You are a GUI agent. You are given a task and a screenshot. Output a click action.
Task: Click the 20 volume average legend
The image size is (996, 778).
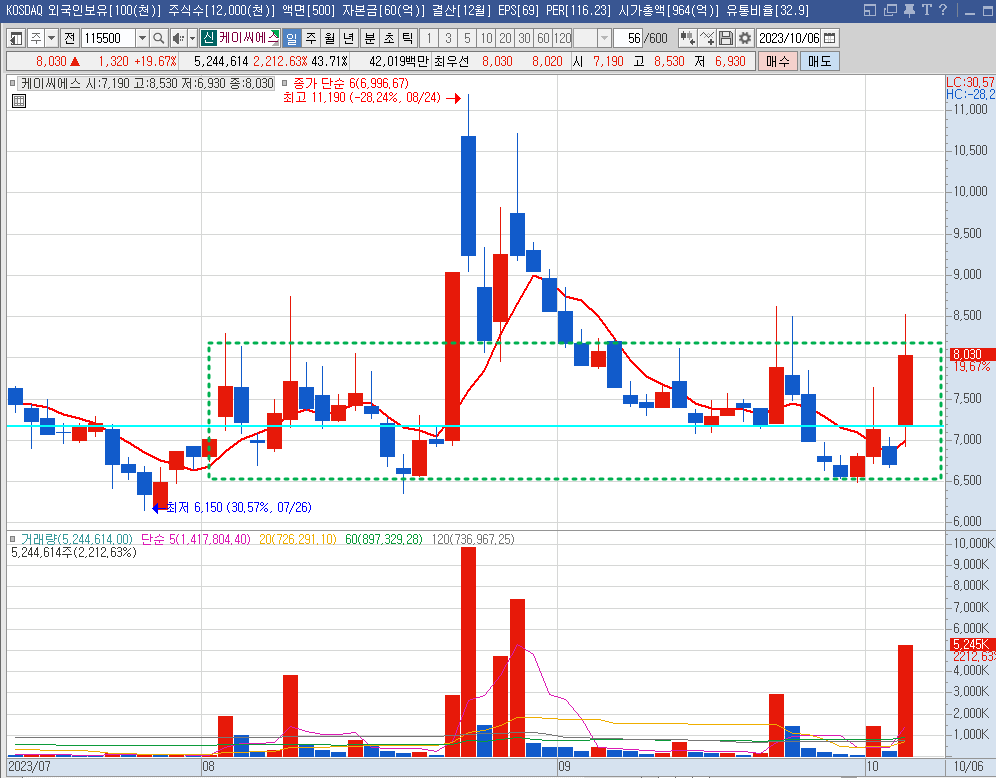tap(298, 539)
